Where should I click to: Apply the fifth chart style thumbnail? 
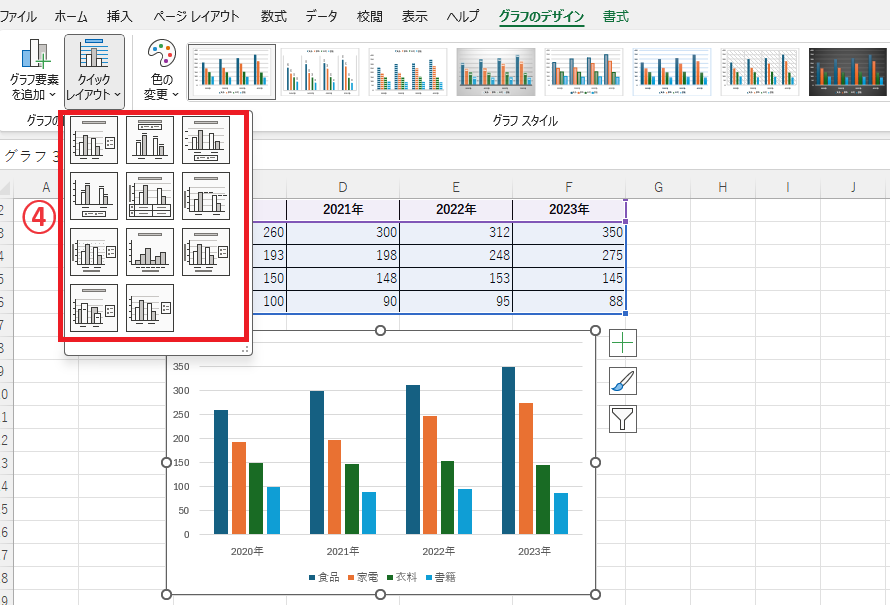coord(583,72)
